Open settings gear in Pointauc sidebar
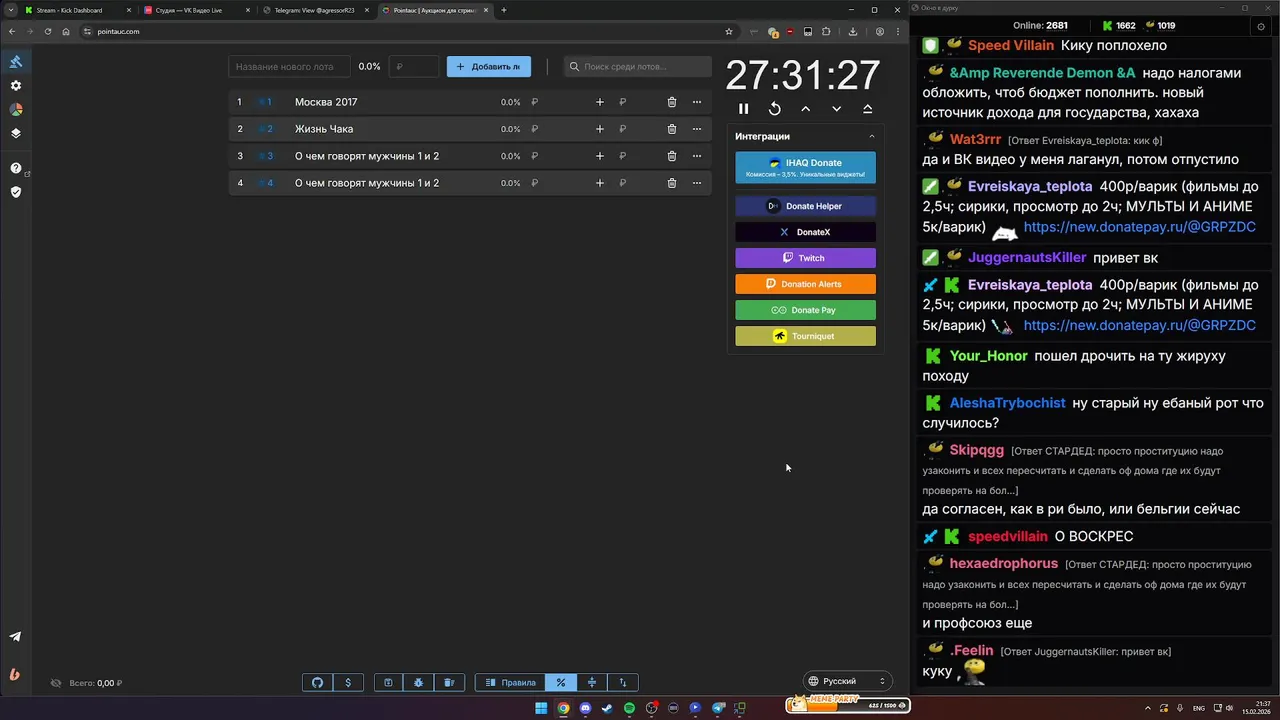 [16, 86]
